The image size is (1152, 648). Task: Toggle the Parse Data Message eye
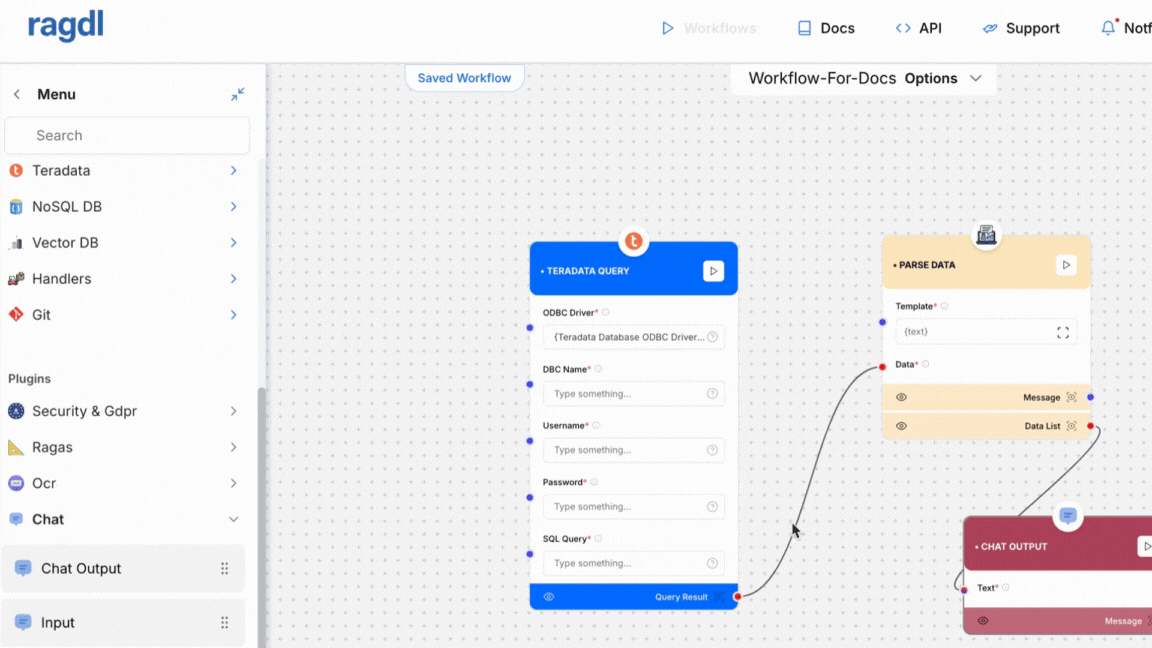coord(901,397)
